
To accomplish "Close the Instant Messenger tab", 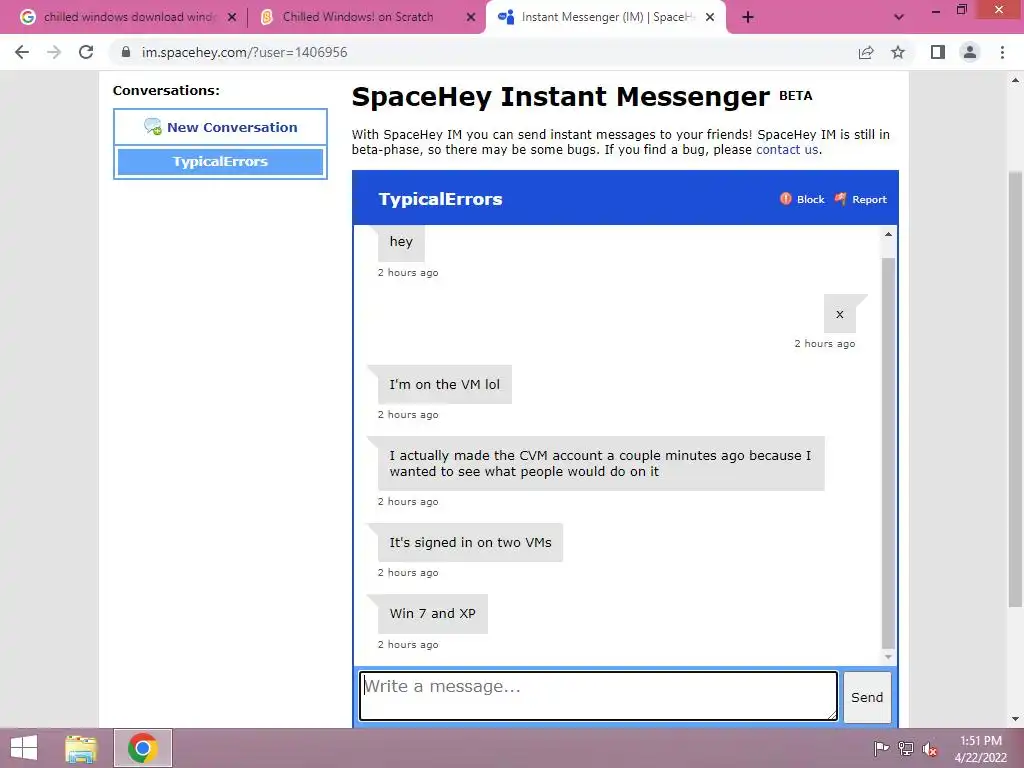I will pos(710,17).
